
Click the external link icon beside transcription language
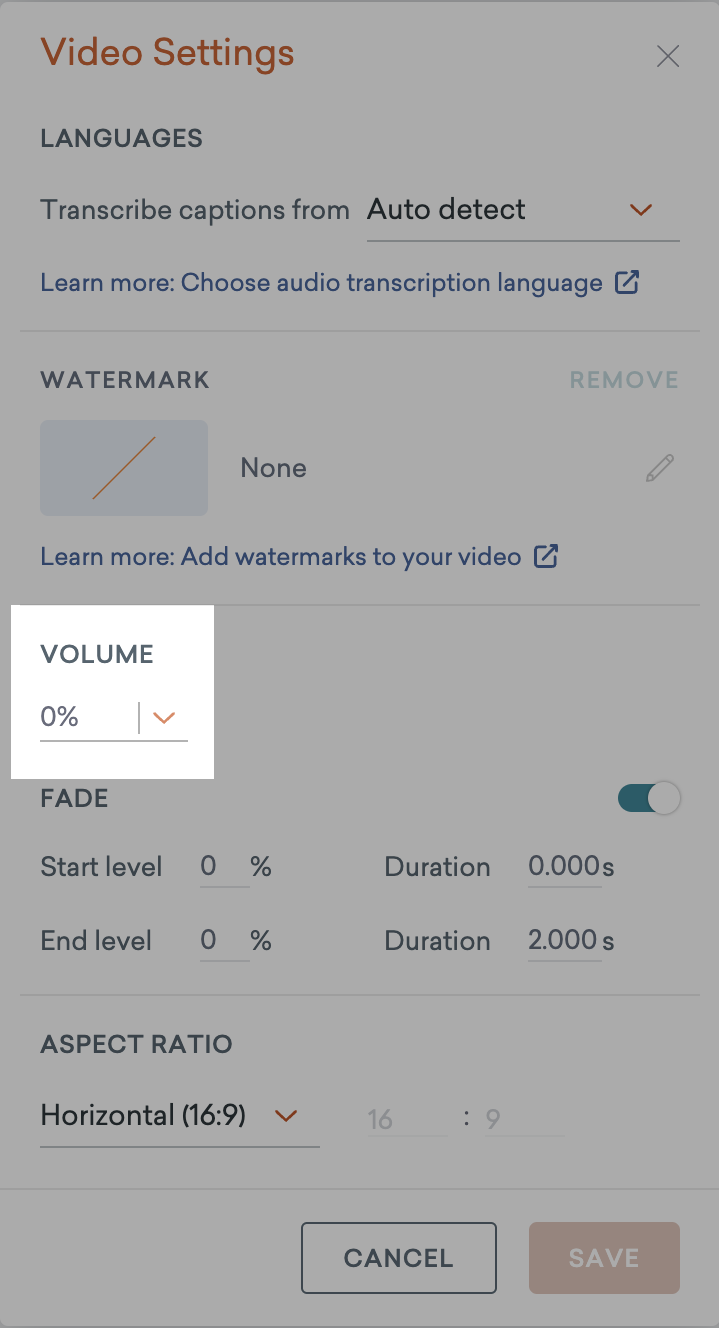(627, 283)
